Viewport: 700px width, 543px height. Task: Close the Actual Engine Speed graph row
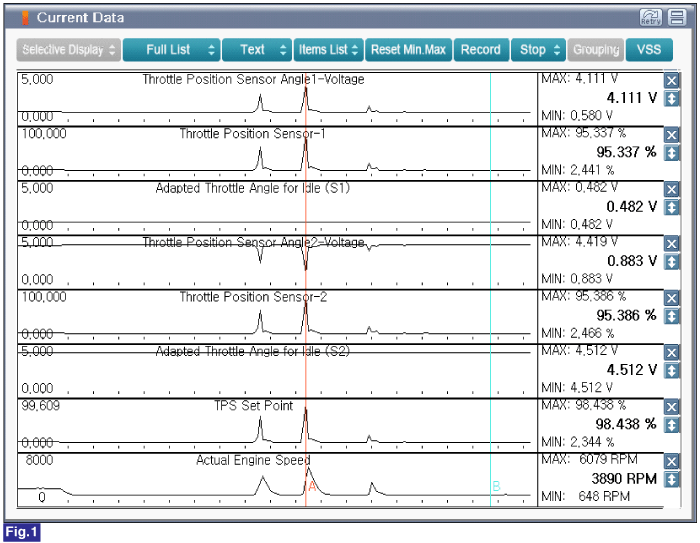pos(671,462)
